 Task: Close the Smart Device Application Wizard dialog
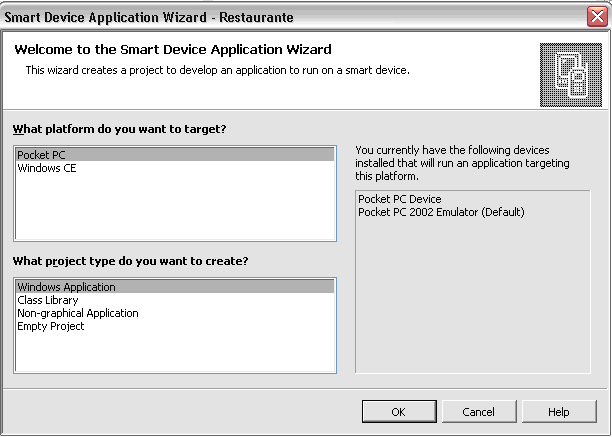coord(597,16)
